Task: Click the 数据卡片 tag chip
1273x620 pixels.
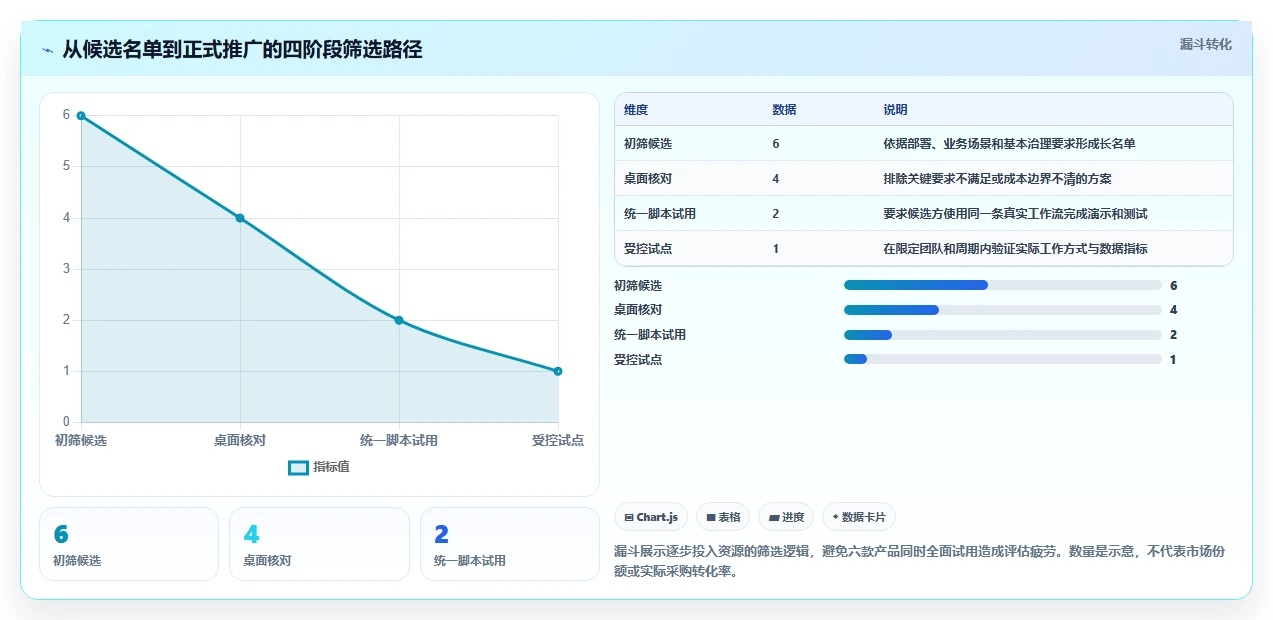Action: click(x=859, y=517)
